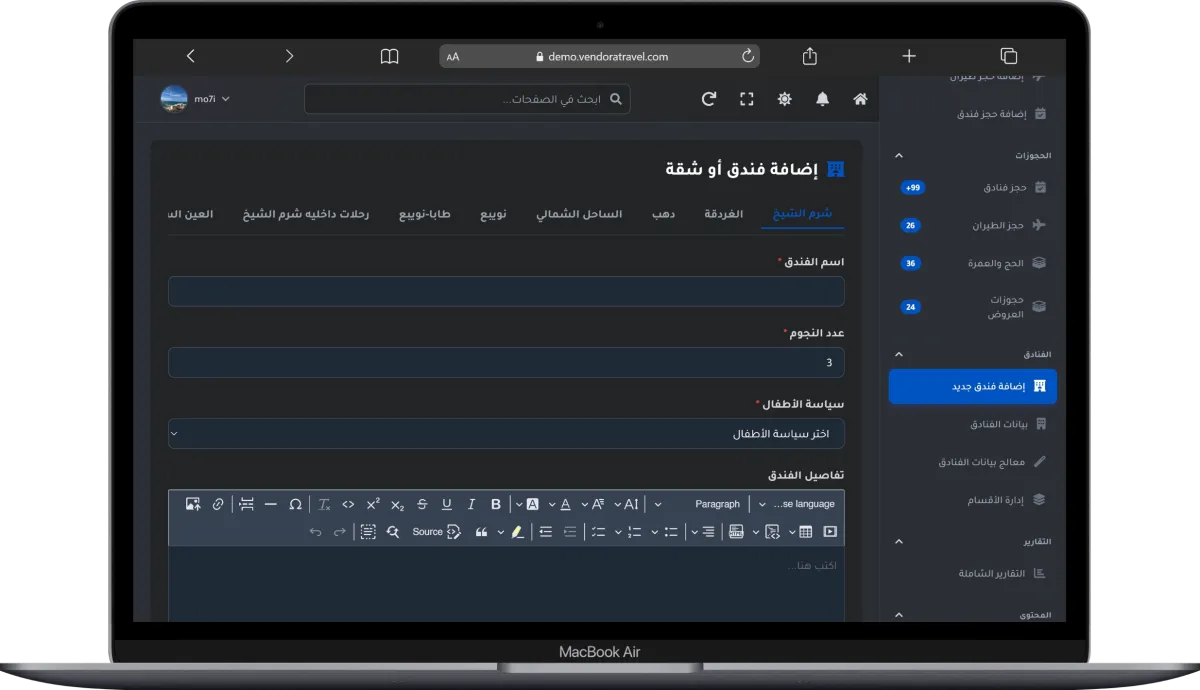Viewport: 1200px width, 690px height.
Task: Open the font background color picker
Action: click(x=526, y=504)
